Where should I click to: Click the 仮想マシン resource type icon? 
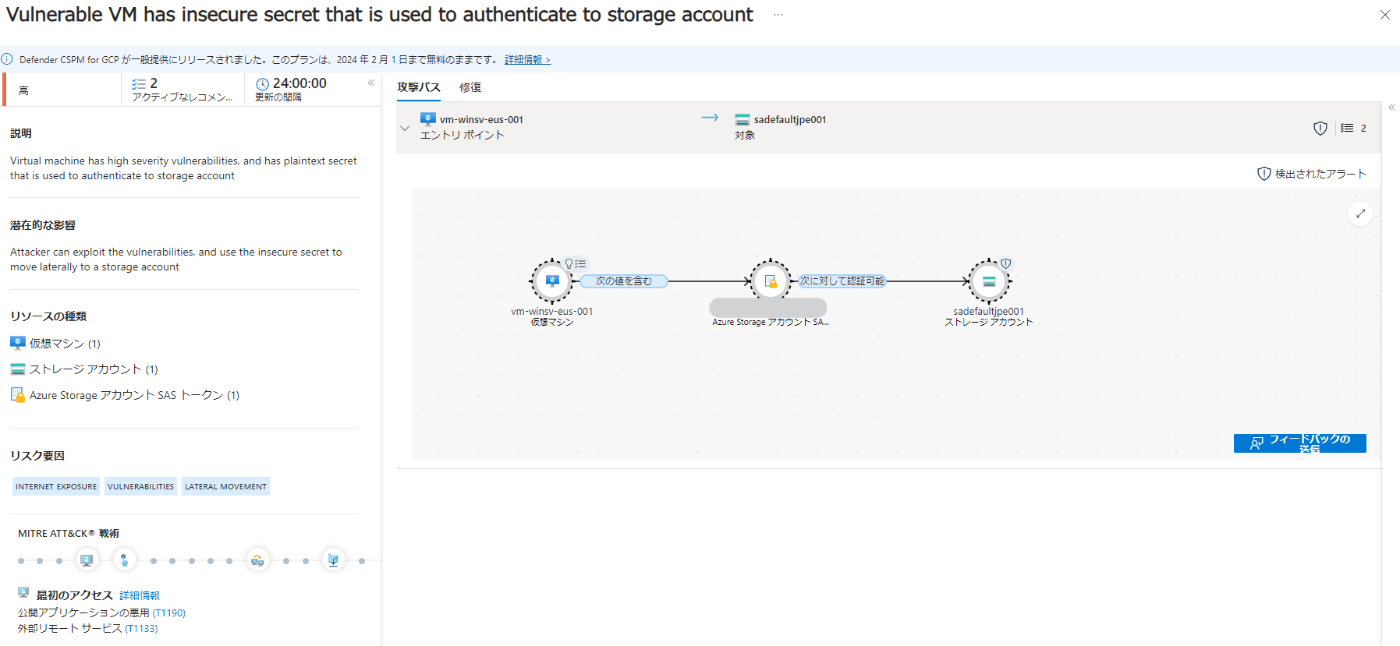point(17,343)
